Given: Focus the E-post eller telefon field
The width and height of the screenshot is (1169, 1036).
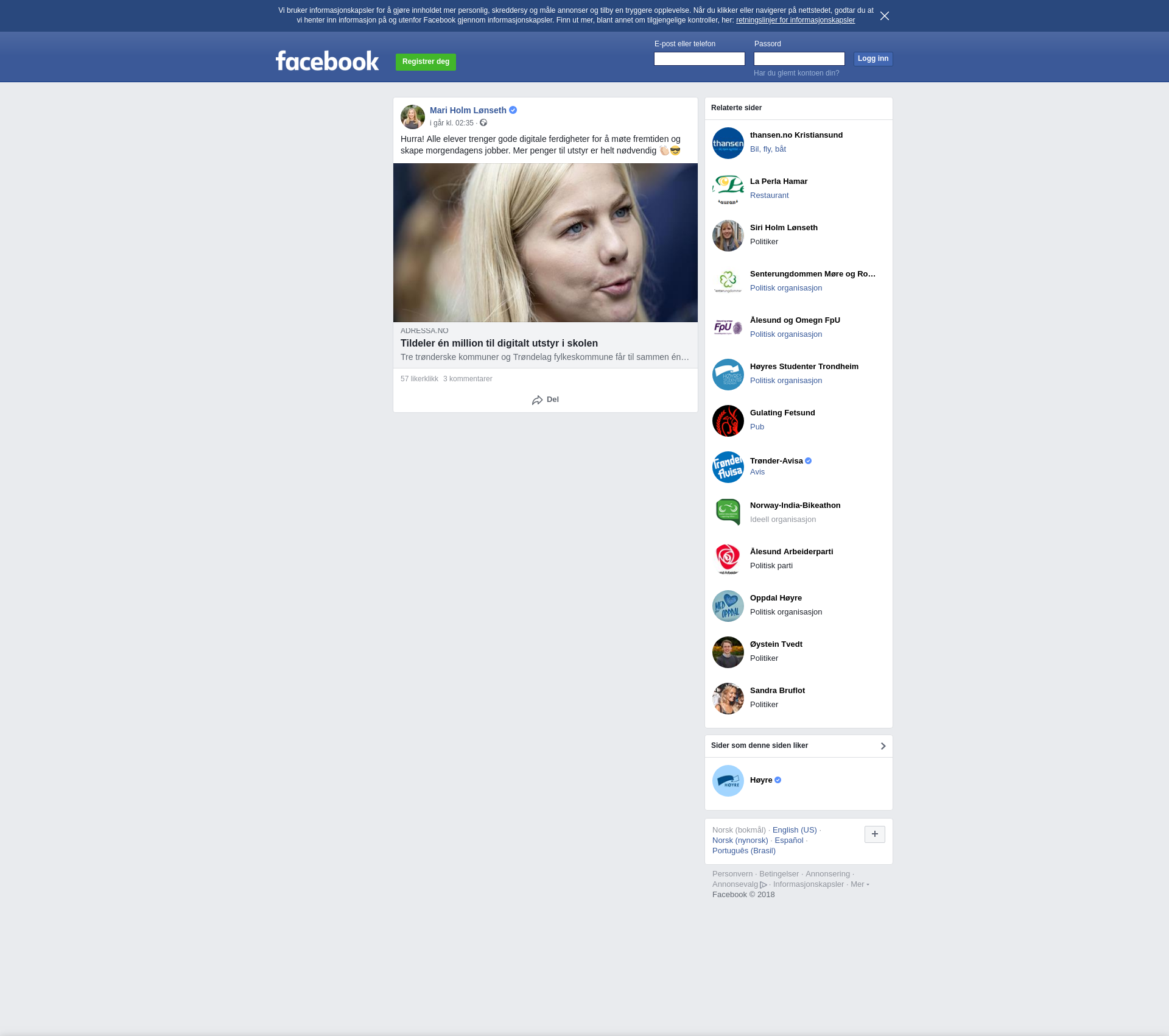Looking at the screenshot, I should [699, 59].
